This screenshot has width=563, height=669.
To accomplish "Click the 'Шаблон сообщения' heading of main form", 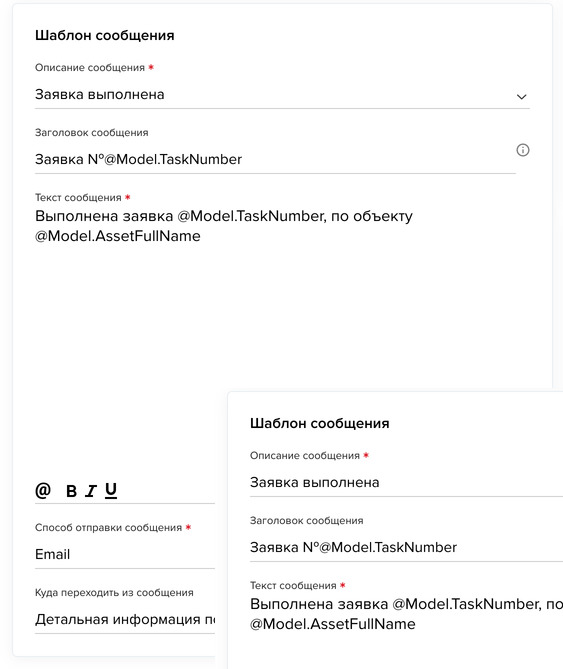I will [104, 35].
